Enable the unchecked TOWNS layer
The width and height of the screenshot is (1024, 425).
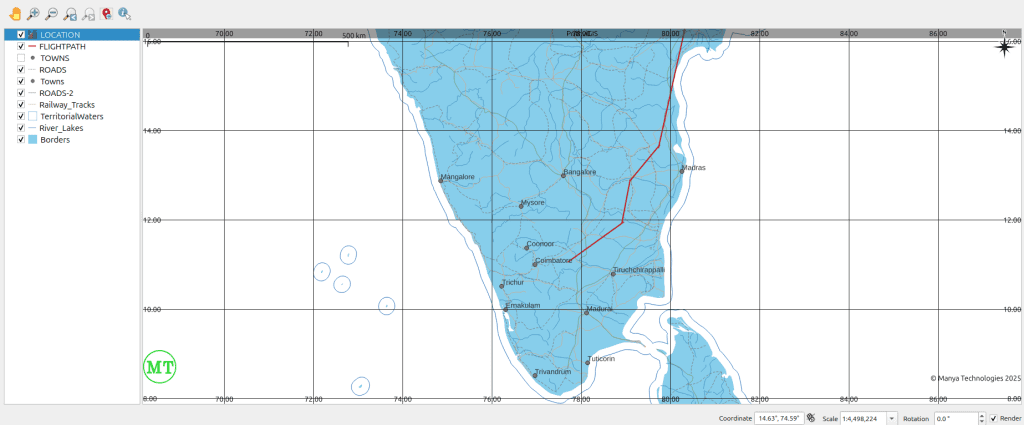(21, 58)
